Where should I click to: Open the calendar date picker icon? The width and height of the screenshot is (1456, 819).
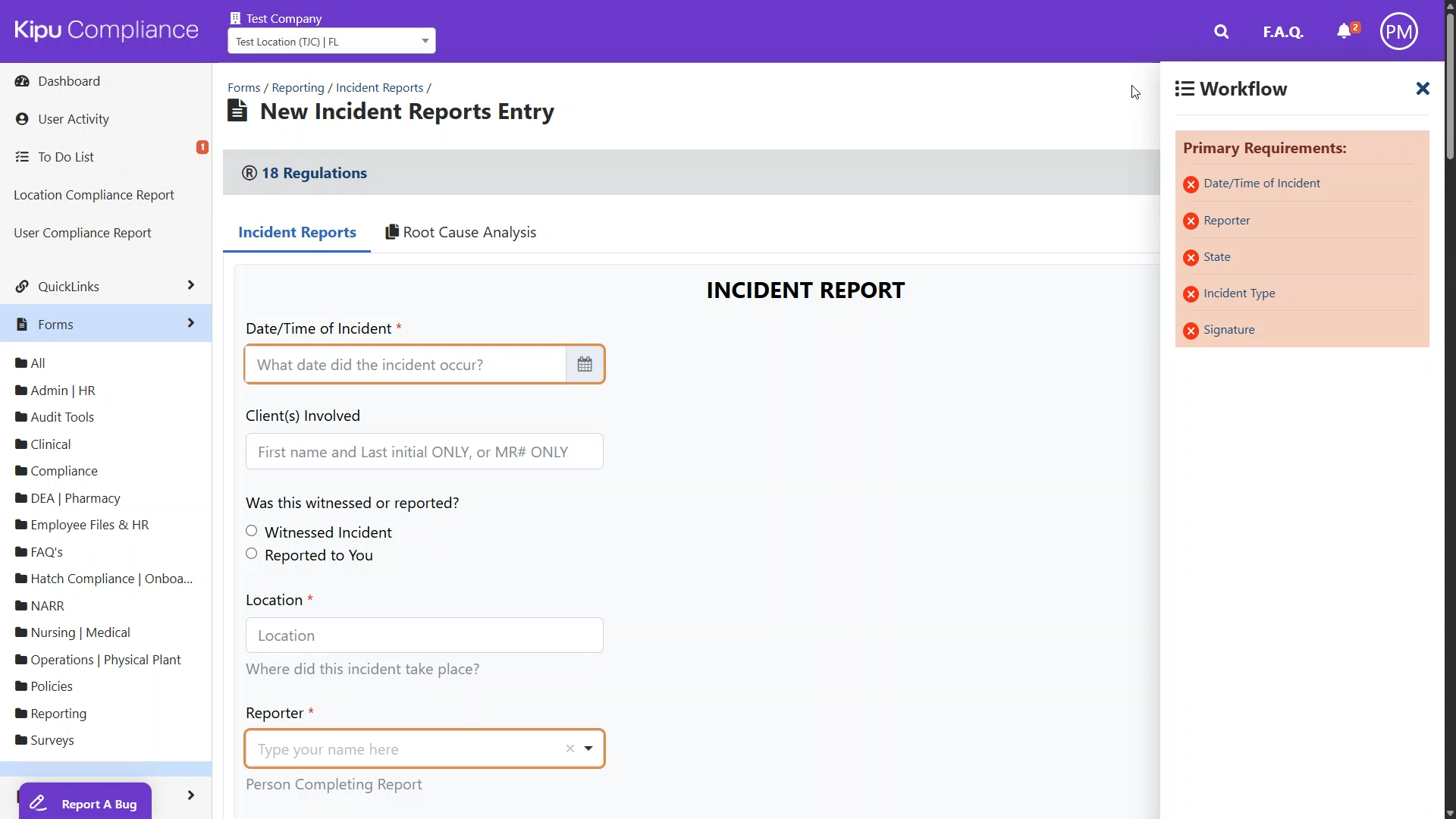(585, 365)
